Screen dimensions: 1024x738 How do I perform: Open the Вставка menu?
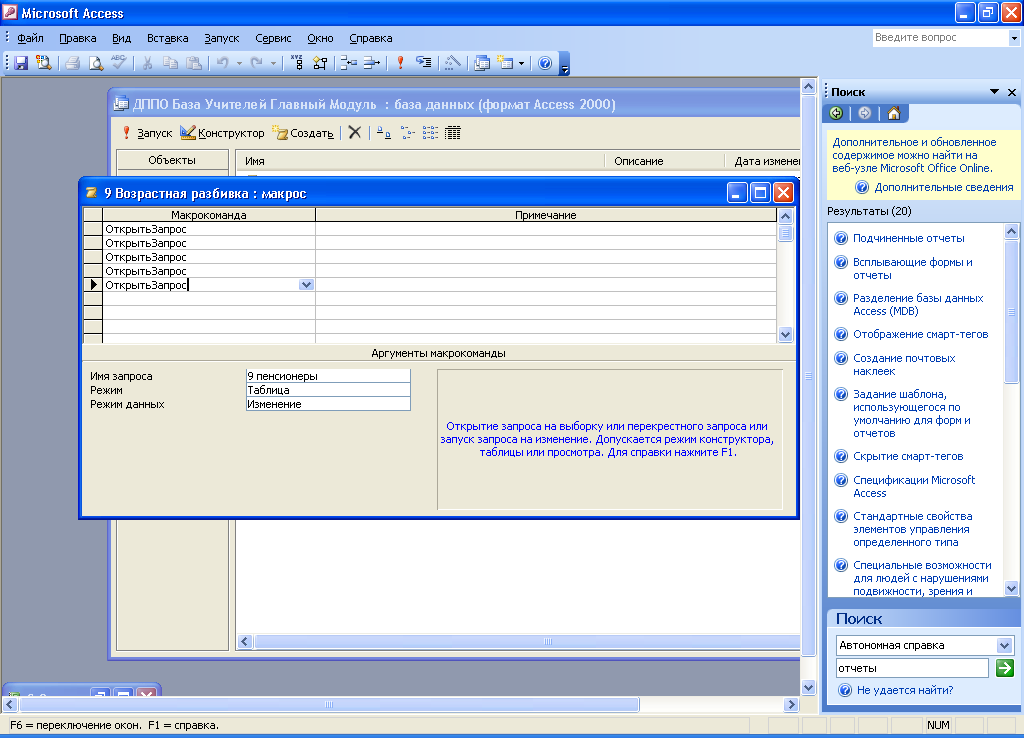coord(168,39)
